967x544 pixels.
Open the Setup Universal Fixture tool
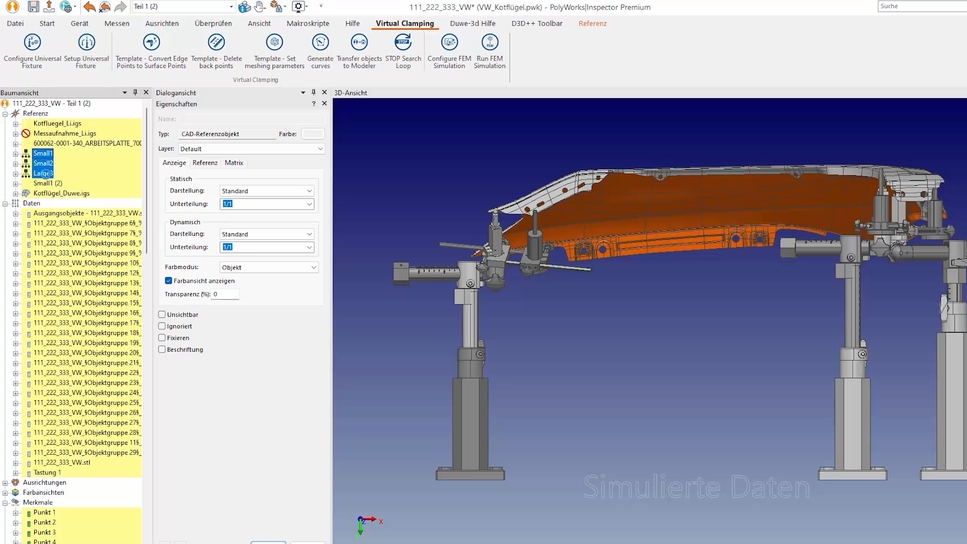click(86, 43)
